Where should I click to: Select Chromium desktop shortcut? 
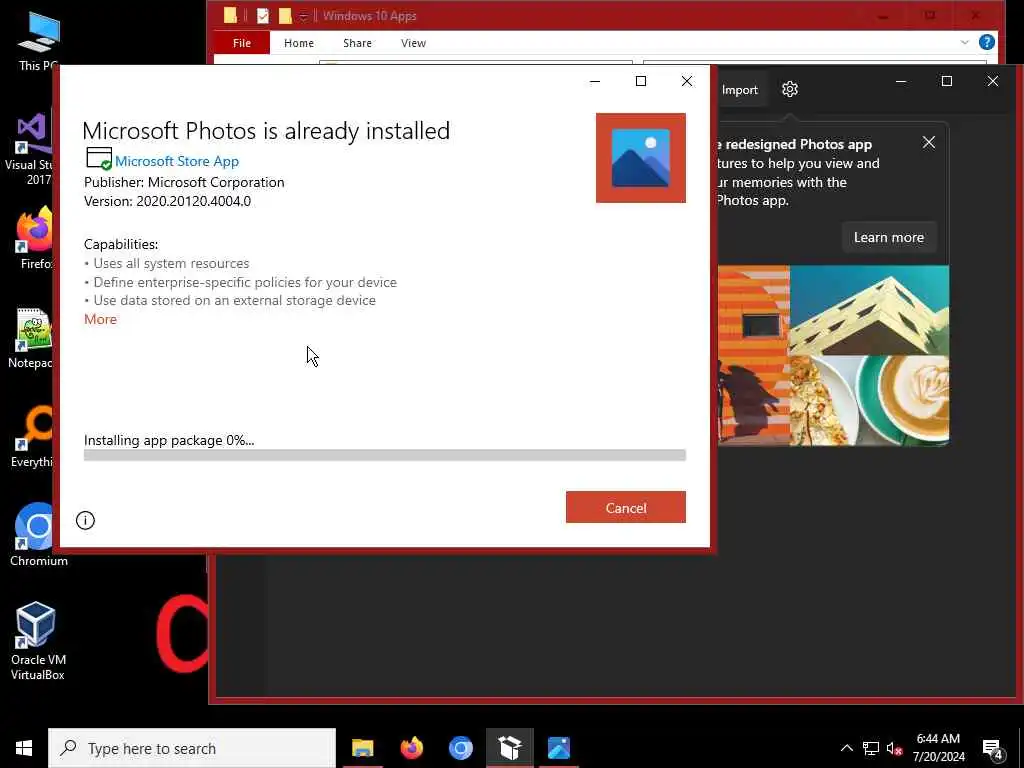click(38, 534)
